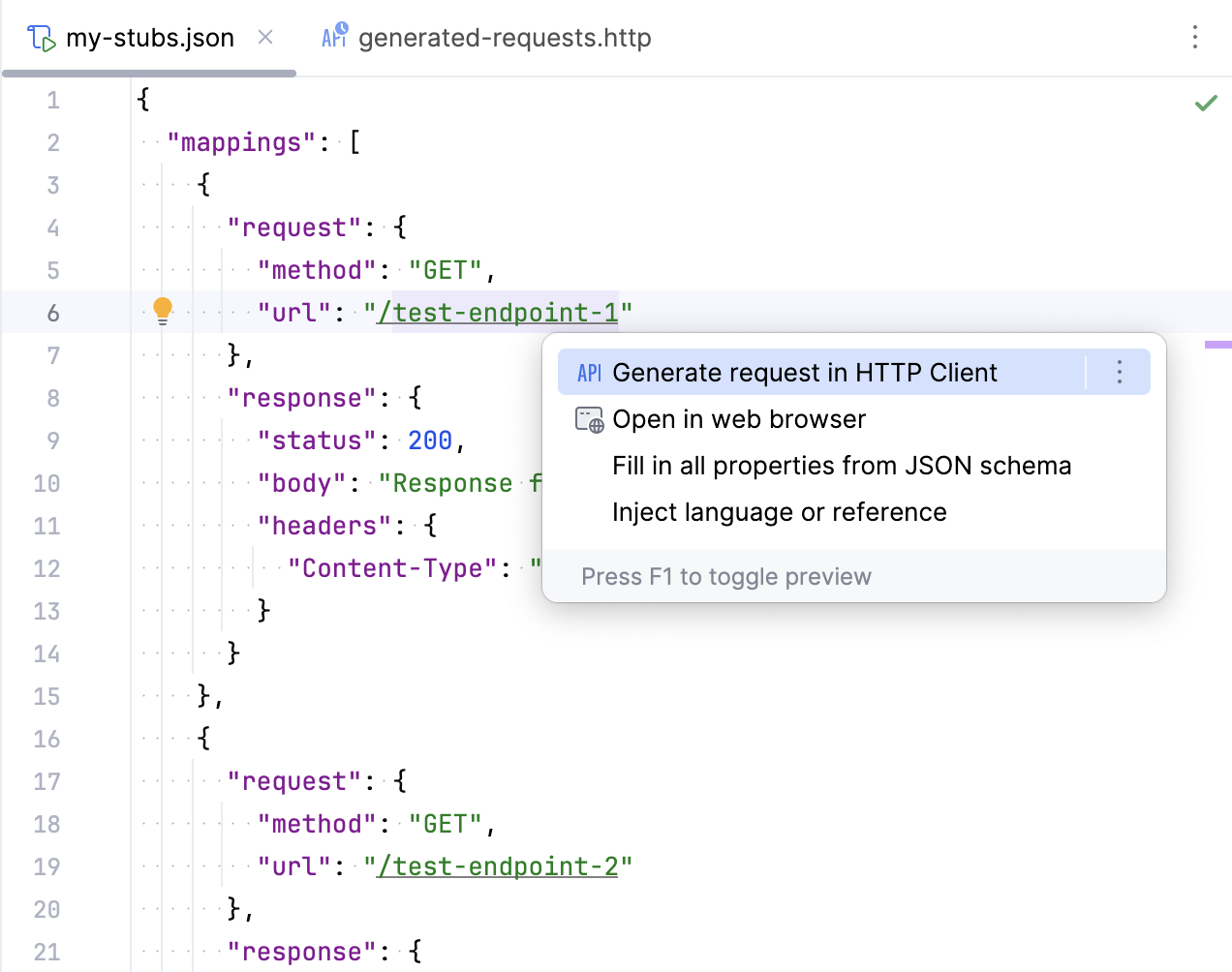Choose Fill in all properties from JSON schema
Screen dimensions: 1232x972
coord(841,465)
